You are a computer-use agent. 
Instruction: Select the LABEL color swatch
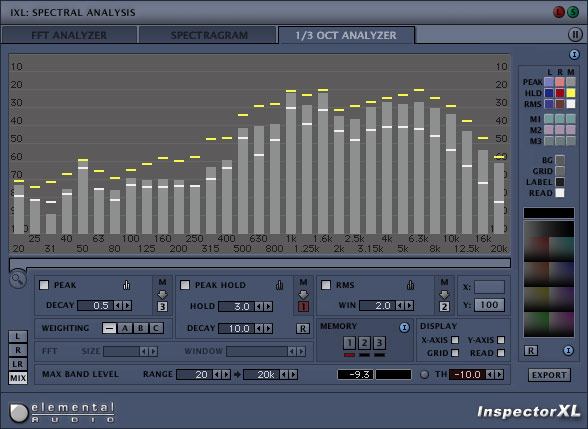point(560,182)
